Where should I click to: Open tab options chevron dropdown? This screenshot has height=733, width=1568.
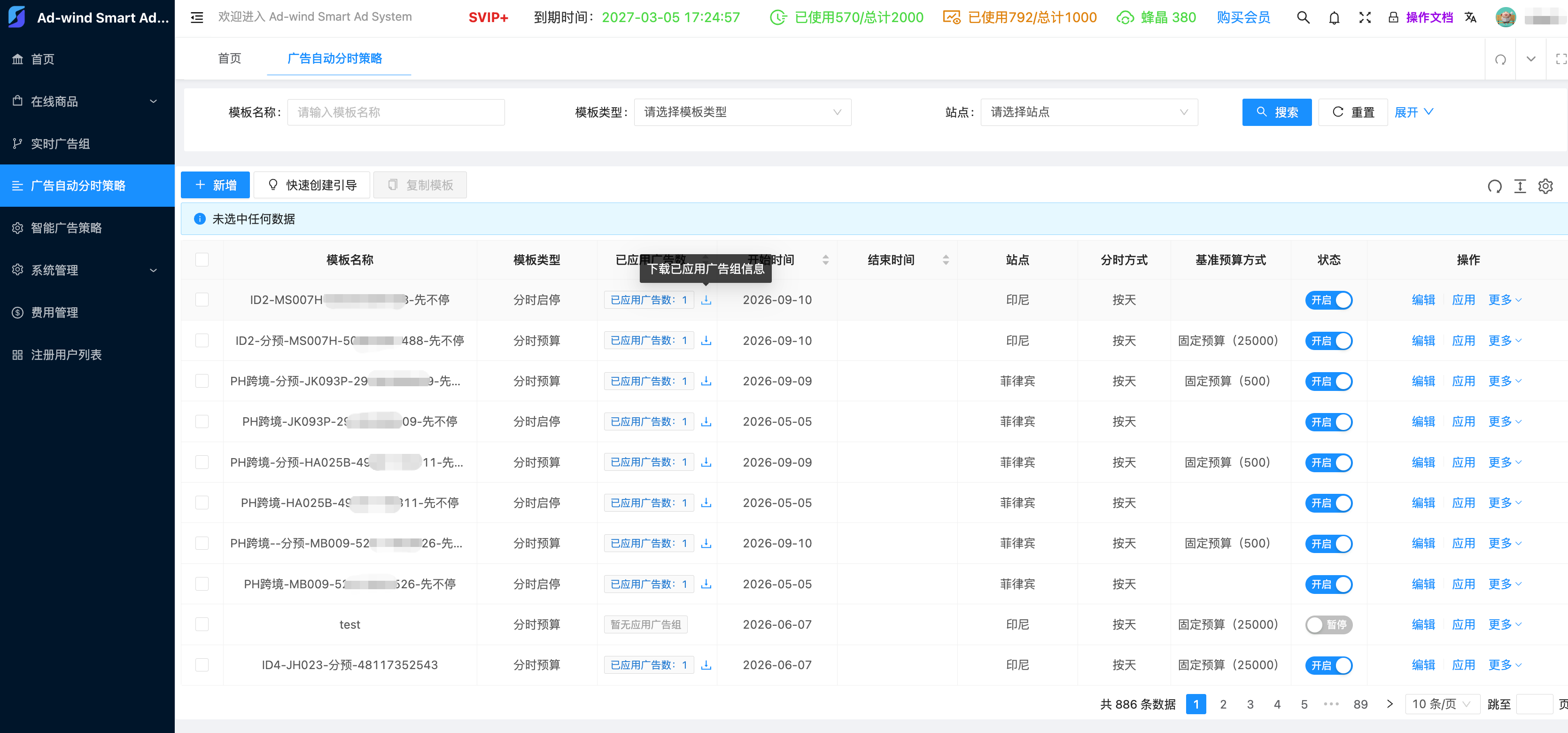click(x=1531, y=59)
